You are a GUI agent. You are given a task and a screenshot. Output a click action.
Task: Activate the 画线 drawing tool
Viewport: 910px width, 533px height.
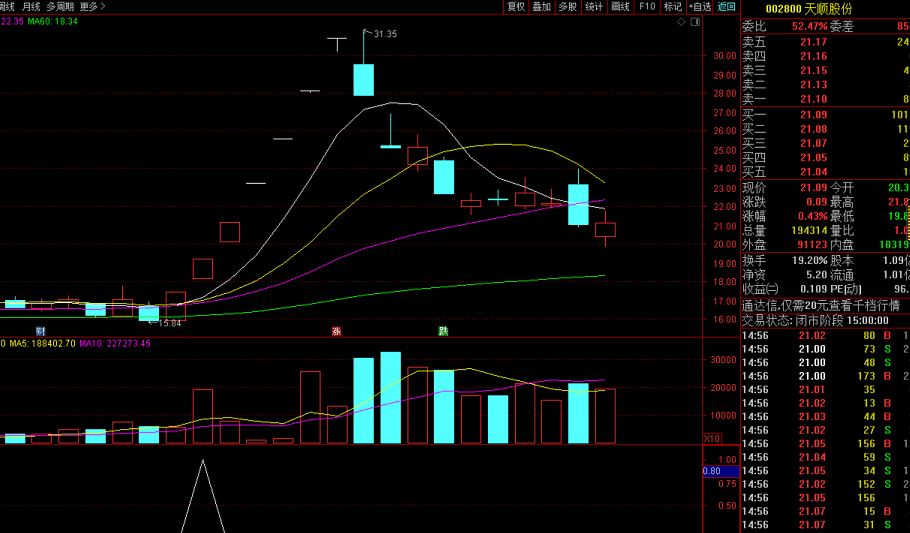coord(620,6)
